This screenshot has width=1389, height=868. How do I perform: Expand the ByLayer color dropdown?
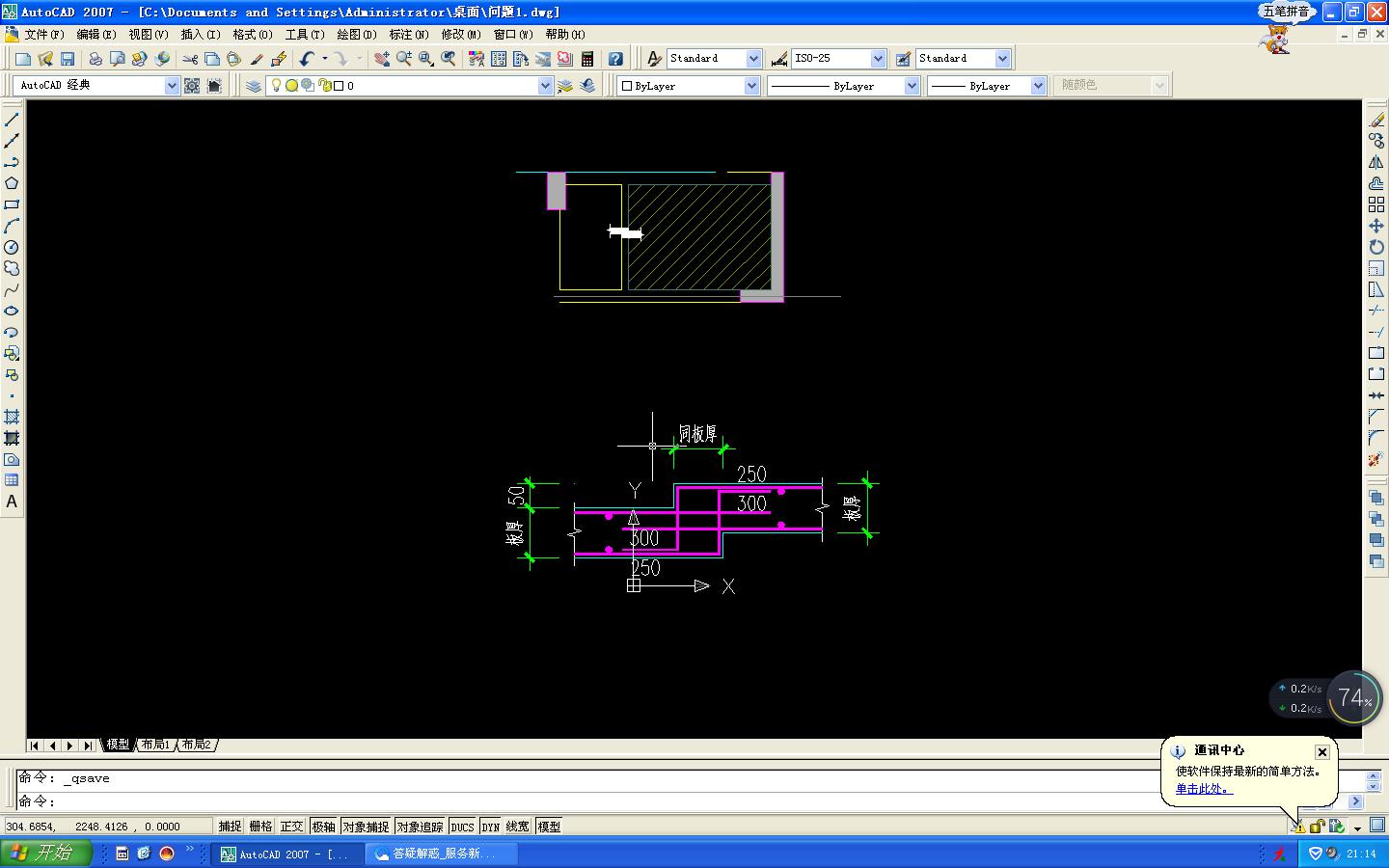click(x=751, y=86)
